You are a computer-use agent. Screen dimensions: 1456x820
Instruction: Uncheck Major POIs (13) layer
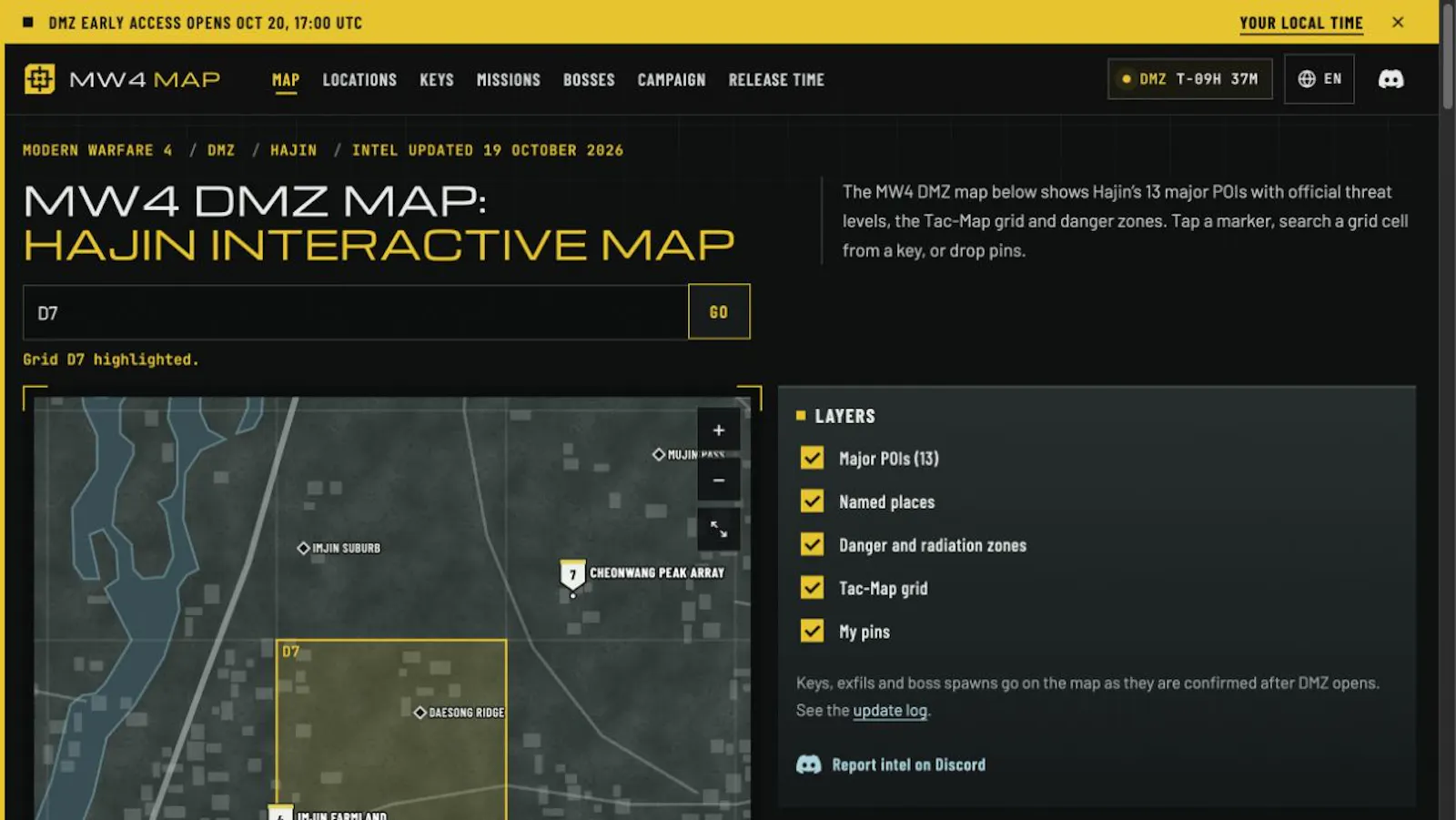(x=812, y=458)
